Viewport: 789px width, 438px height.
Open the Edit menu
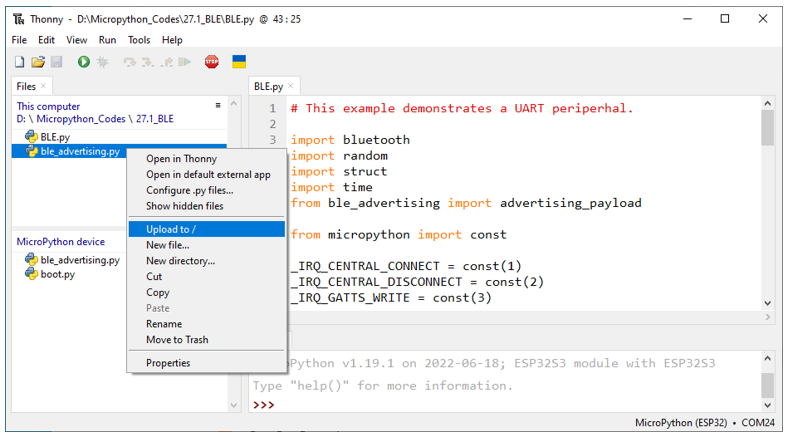(x=46, y=40)
